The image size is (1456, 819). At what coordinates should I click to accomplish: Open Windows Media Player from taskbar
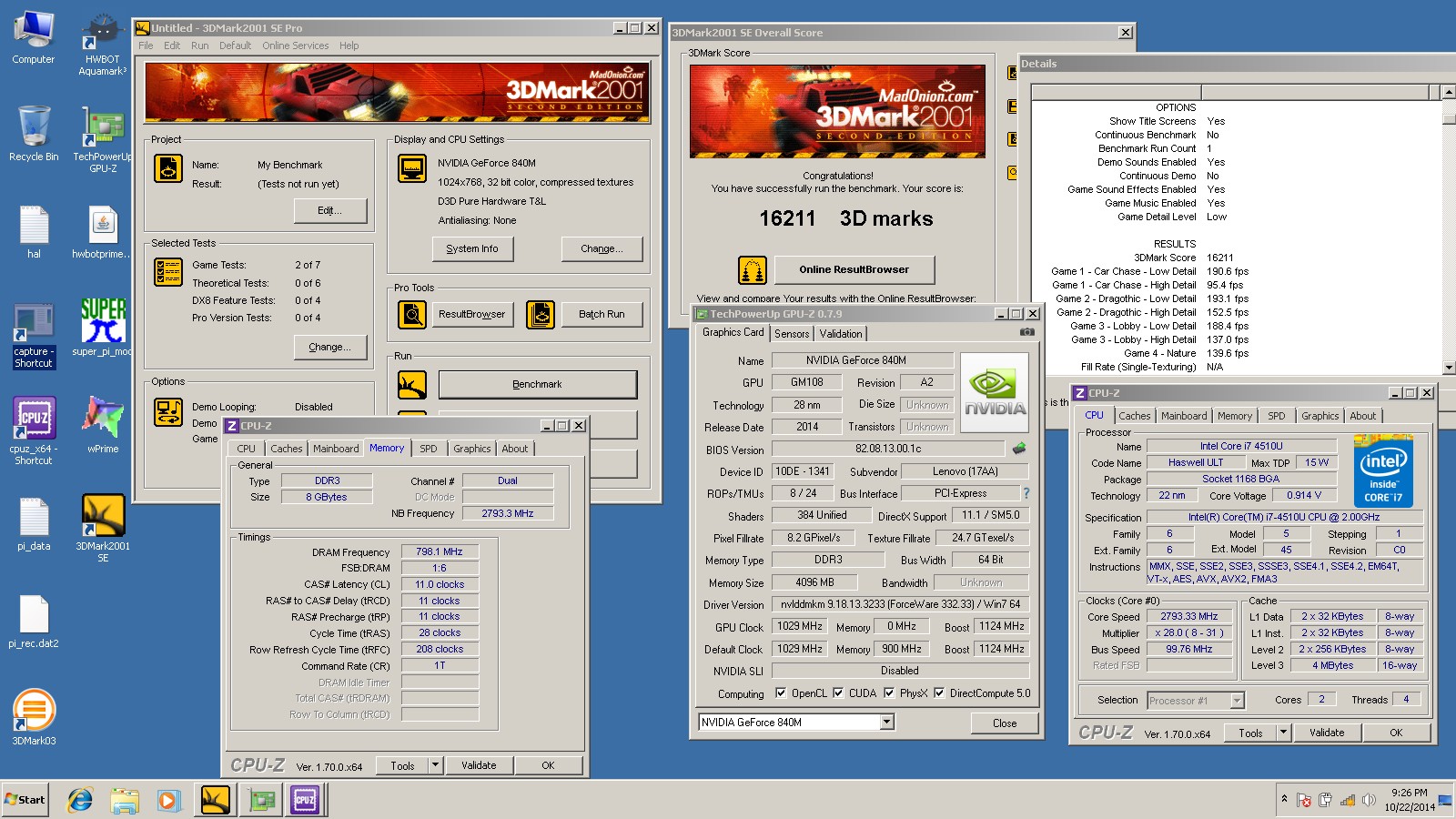[168, 800]
